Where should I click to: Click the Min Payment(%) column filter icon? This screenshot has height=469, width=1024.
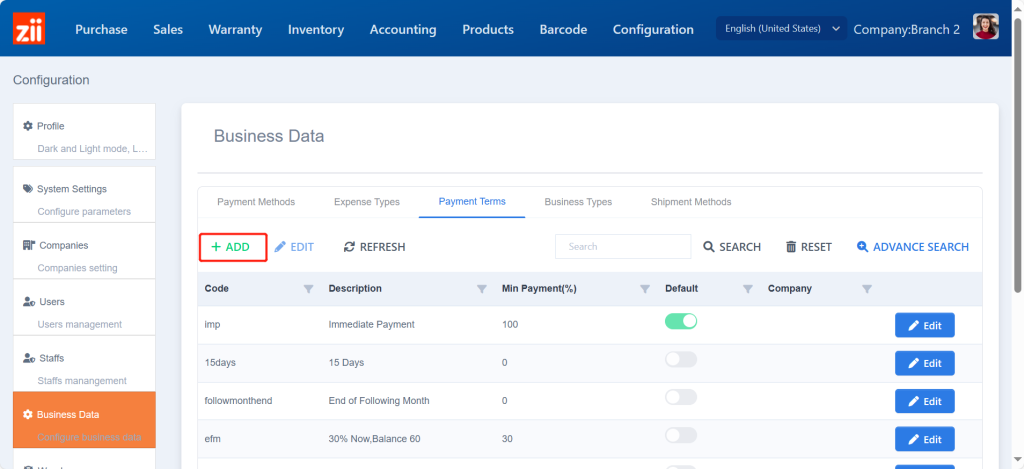645,289
